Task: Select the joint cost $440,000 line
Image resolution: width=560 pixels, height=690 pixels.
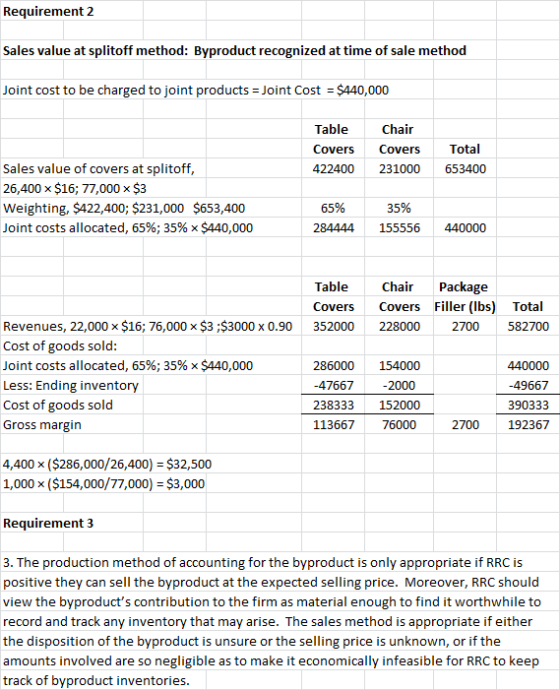Action: (196, 90)
